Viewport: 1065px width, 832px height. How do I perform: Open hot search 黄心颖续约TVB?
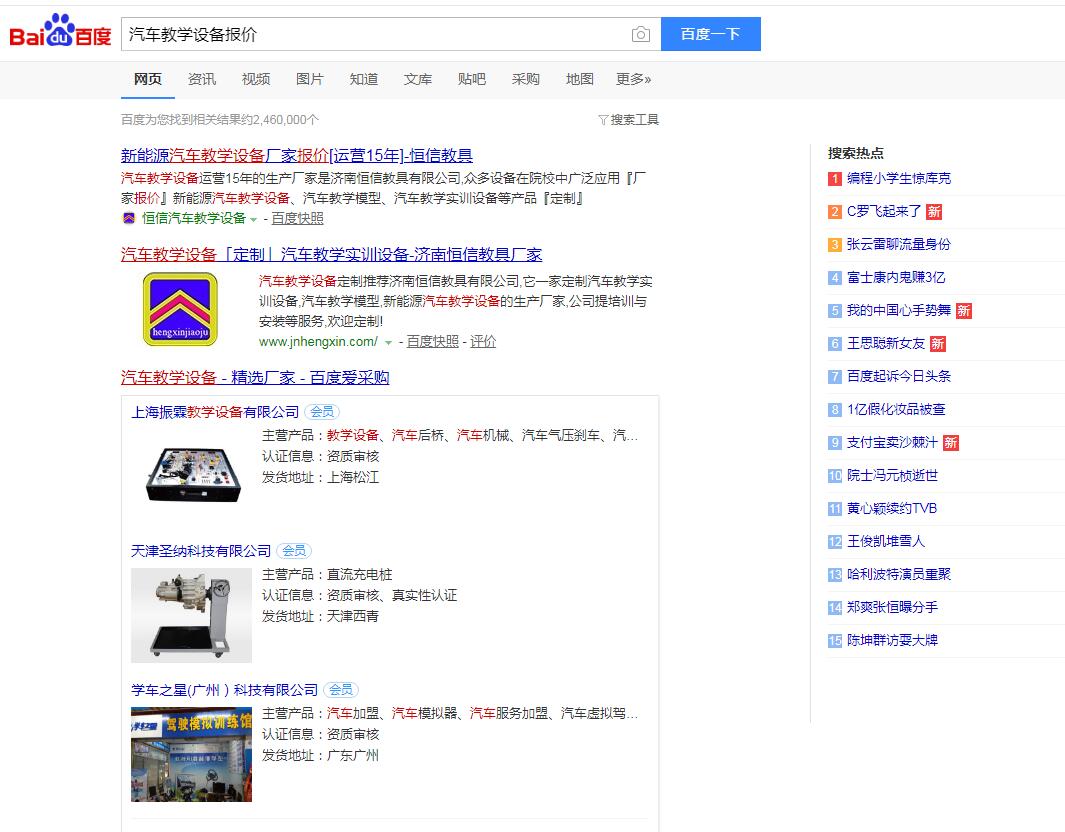(892, 508)
